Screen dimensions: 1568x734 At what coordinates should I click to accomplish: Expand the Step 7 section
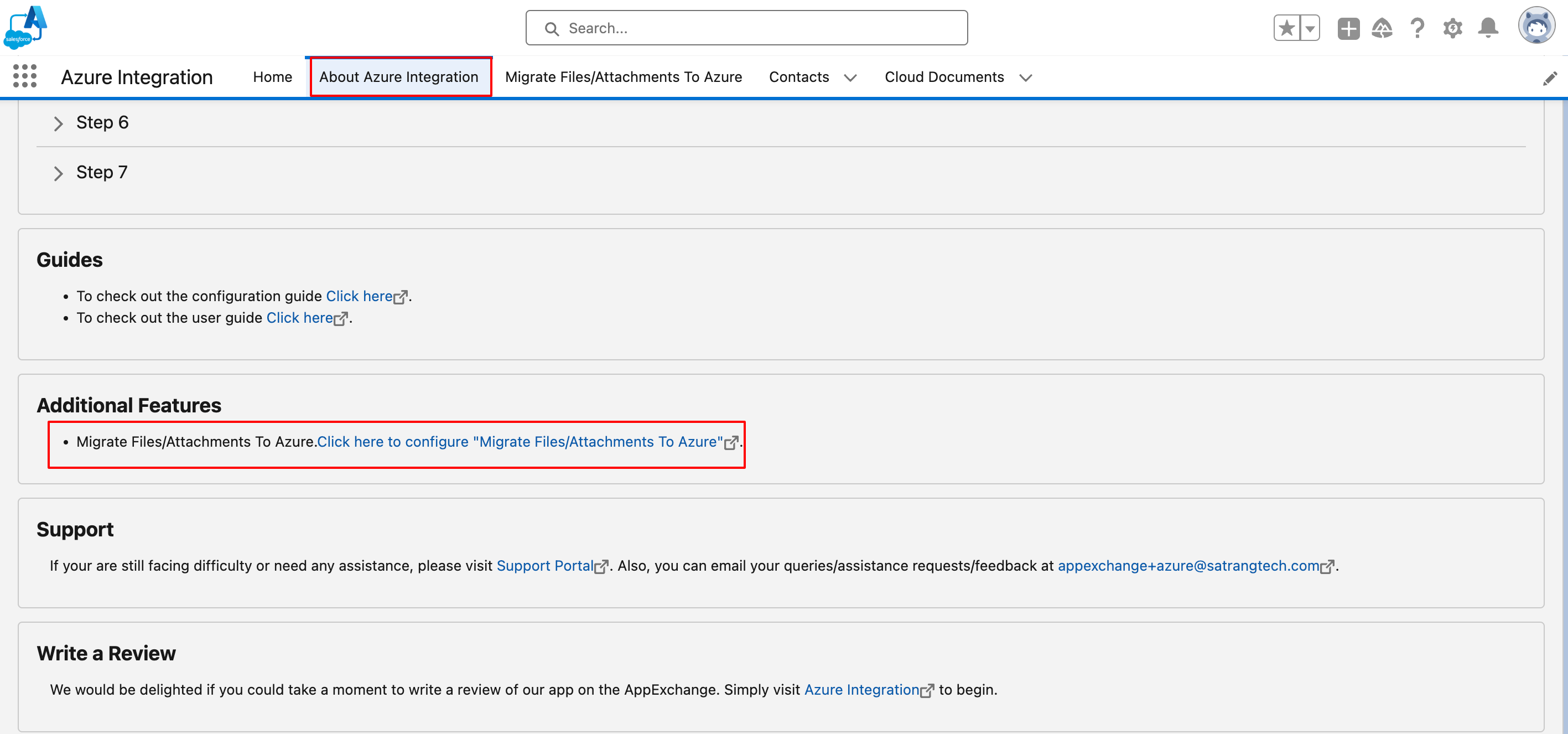coord(59,174)
